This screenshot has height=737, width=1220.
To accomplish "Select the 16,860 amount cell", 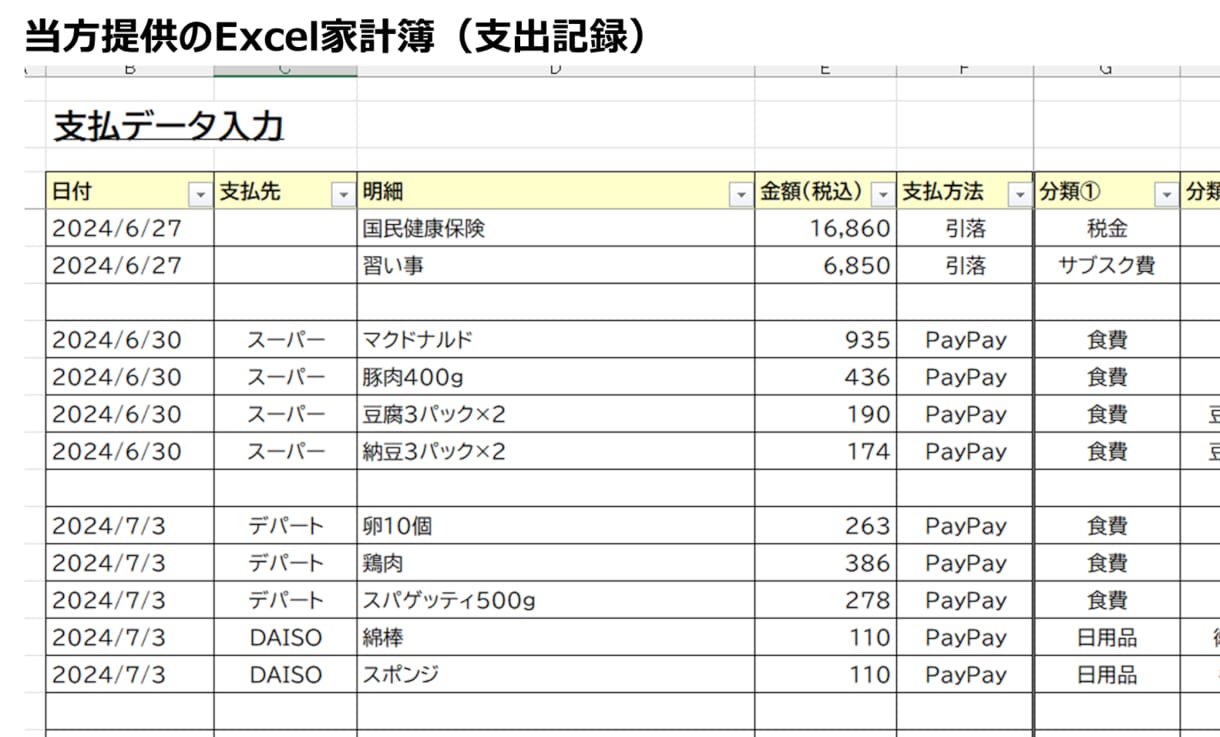I will click(x=826, y=229).
